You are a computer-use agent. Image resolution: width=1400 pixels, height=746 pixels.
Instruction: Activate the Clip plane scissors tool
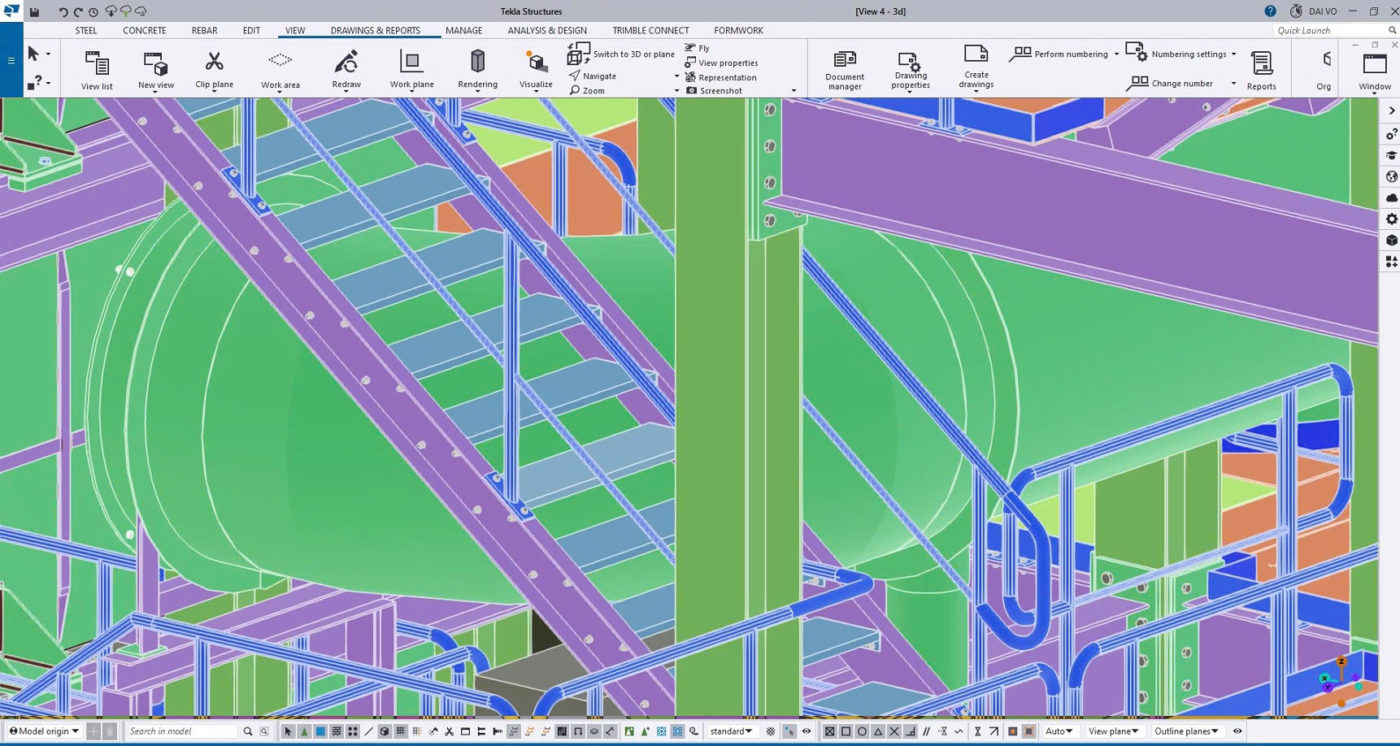[214, 70]
